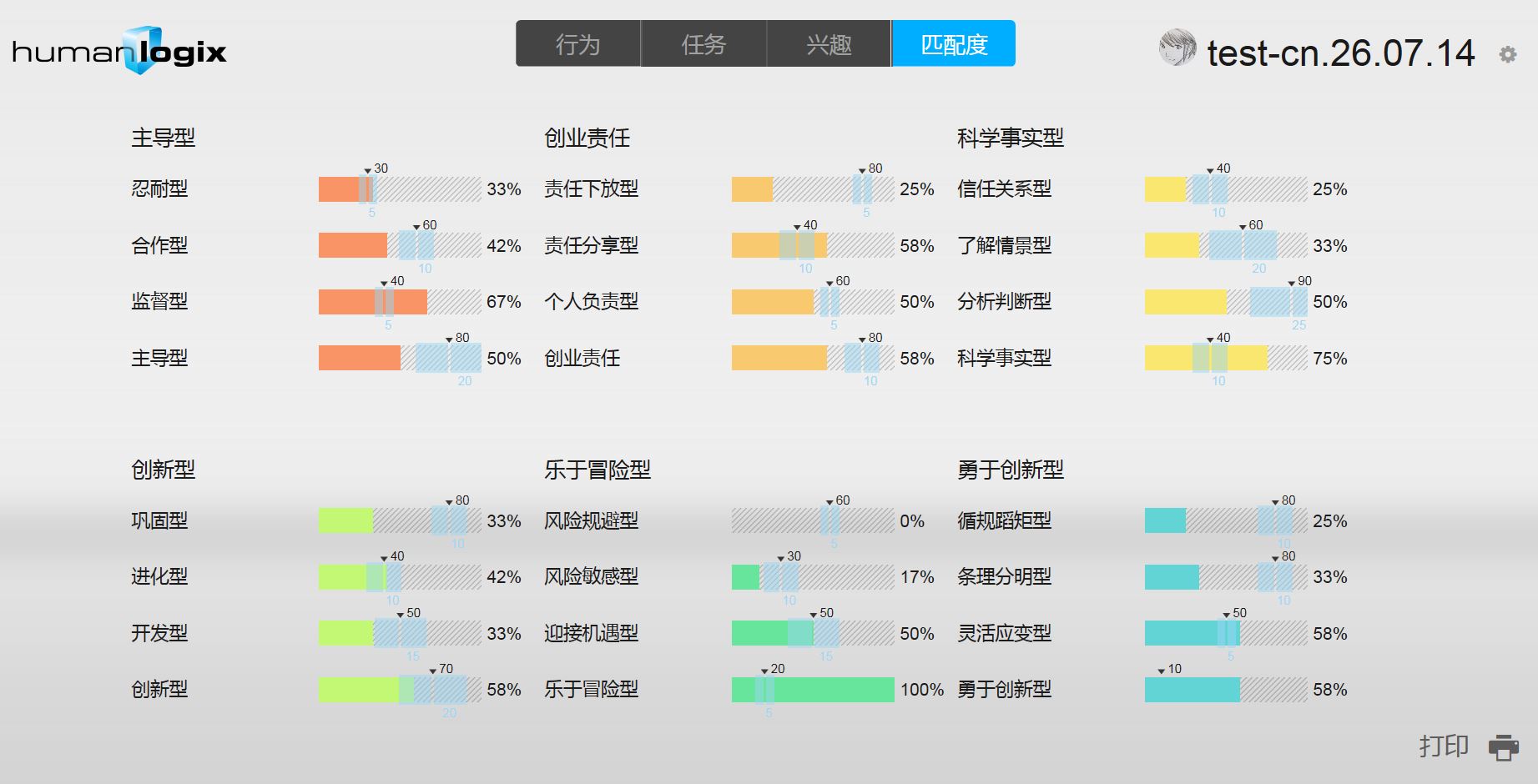Viewport: 1538px width, 784px height.
Task: Open the 行为 tab
Action: point(578,43)
